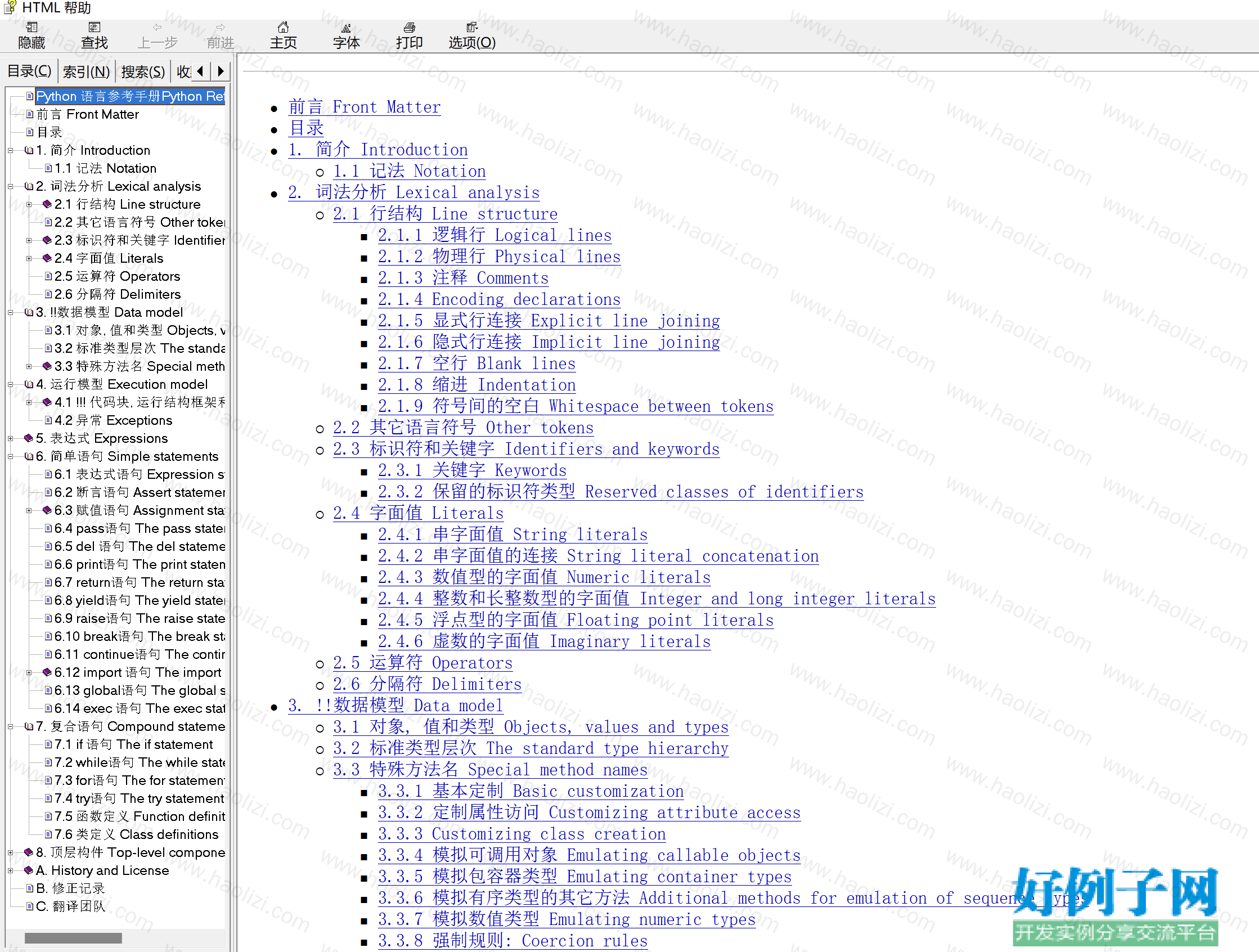Select 4. 运行模型 Execution model tree item
Viewport: 1259px width, 952px height.
coord(122,385)
